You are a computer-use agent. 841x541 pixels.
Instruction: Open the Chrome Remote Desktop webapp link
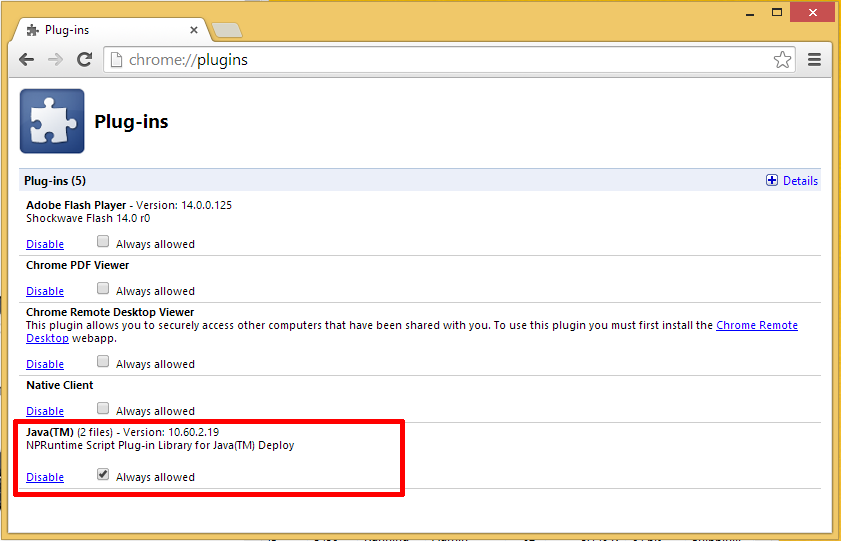coord(757,325)
